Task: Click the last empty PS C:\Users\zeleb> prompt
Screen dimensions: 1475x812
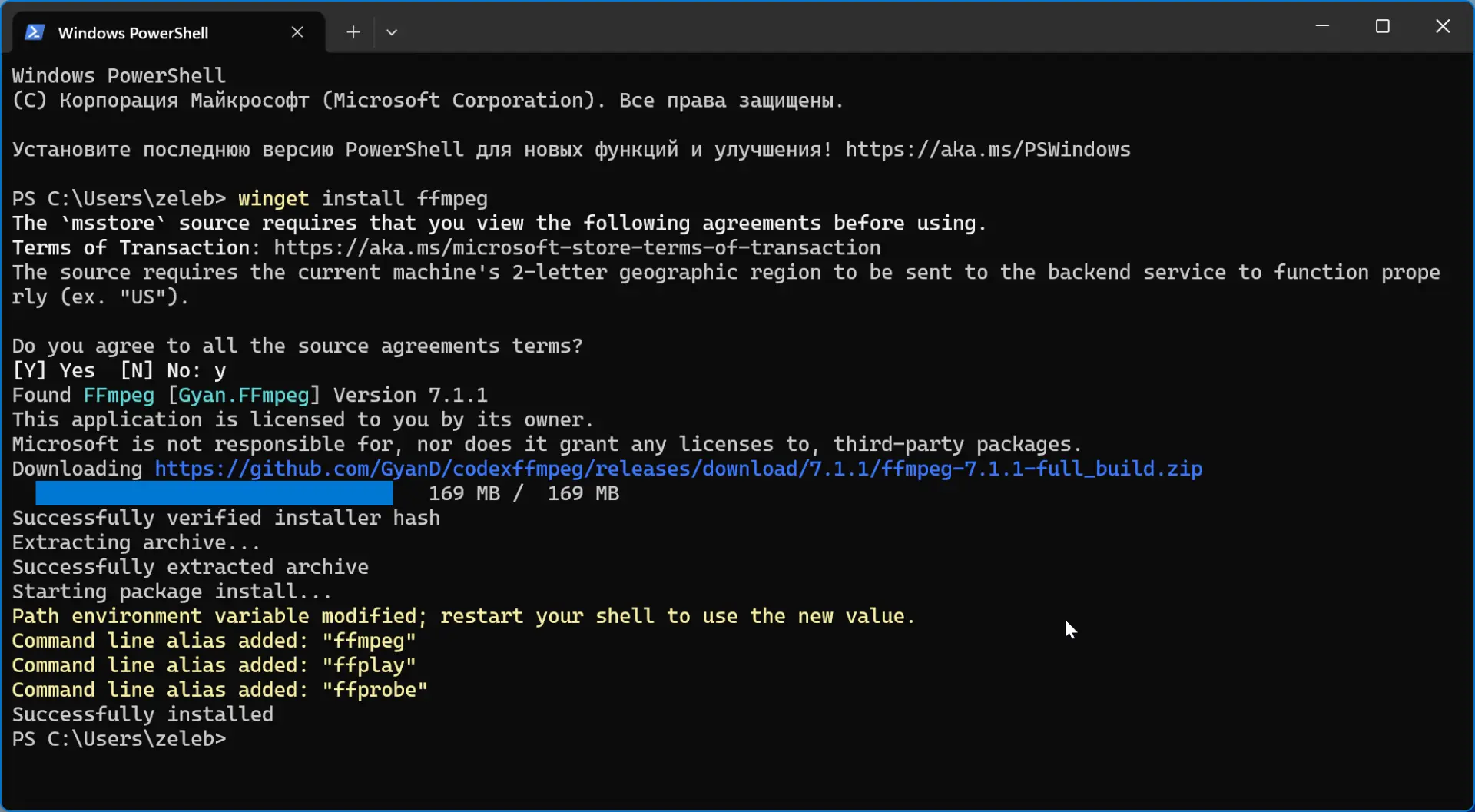Action: pos(119,740)
